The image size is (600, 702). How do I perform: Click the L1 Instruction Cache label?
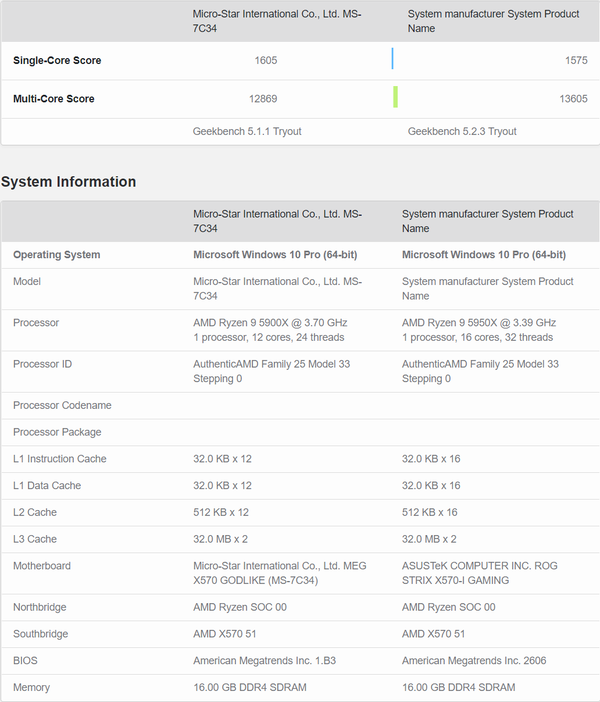coord(60,459)
